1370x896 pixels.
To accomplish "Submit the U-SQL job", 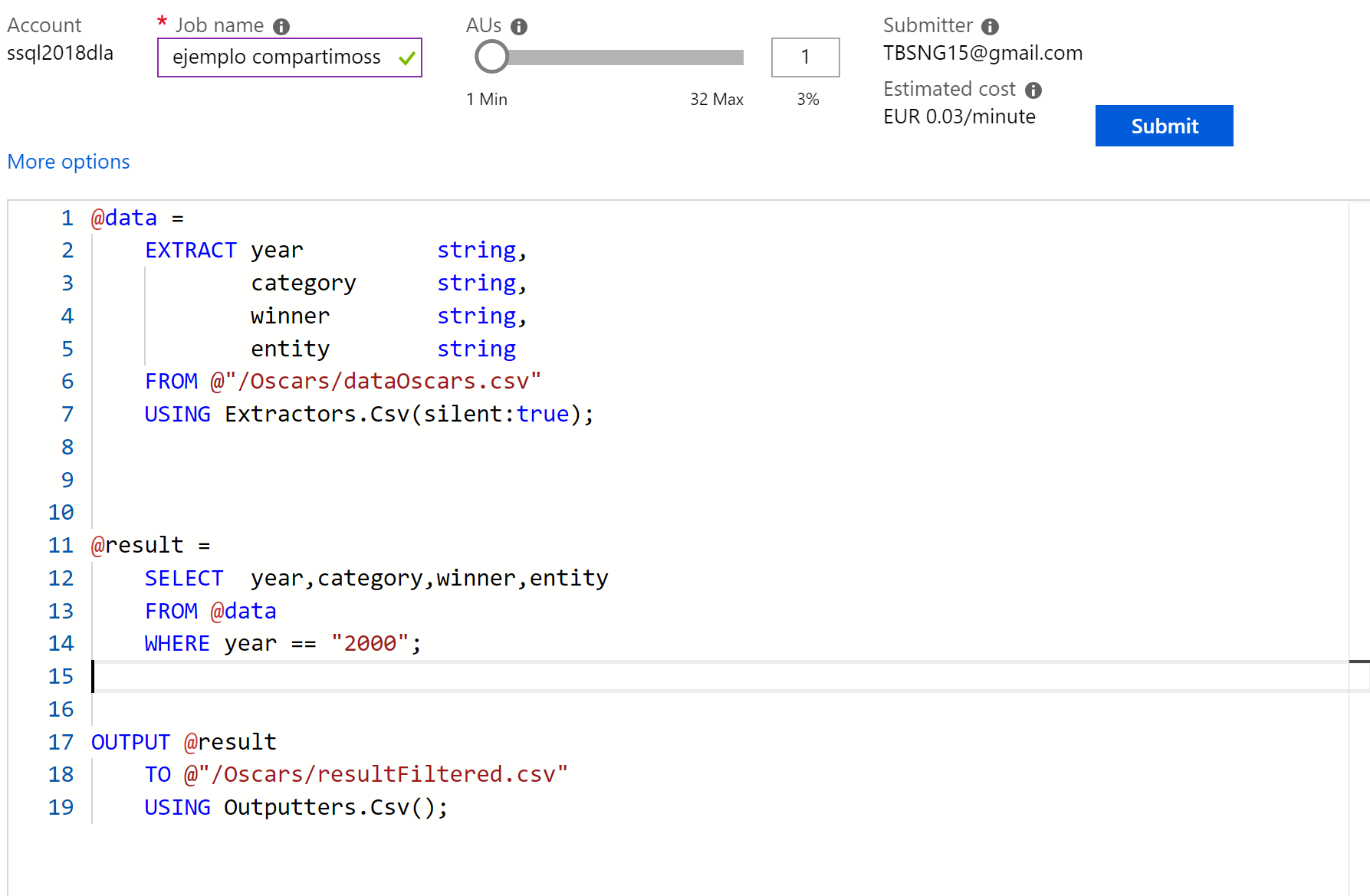I will (1163, 126).
